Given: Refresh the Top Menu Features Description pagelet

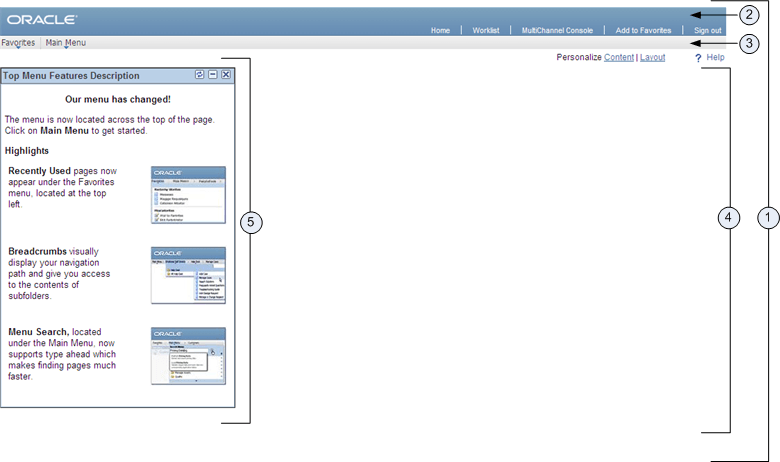Looking at the screenshot, I should click(x=199, y=75).
